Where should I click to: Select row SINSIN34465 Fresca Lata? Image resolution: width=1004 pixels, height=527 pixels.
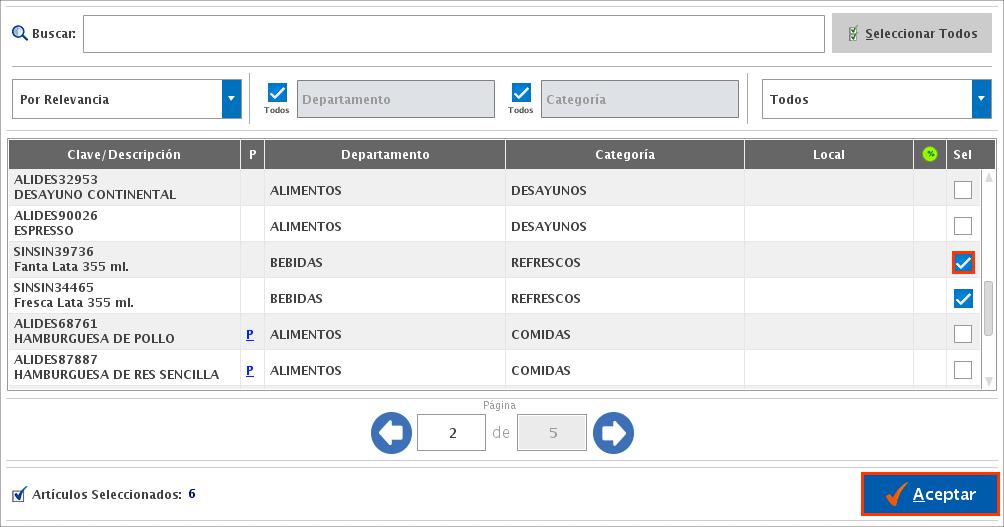tap(494, 295)
